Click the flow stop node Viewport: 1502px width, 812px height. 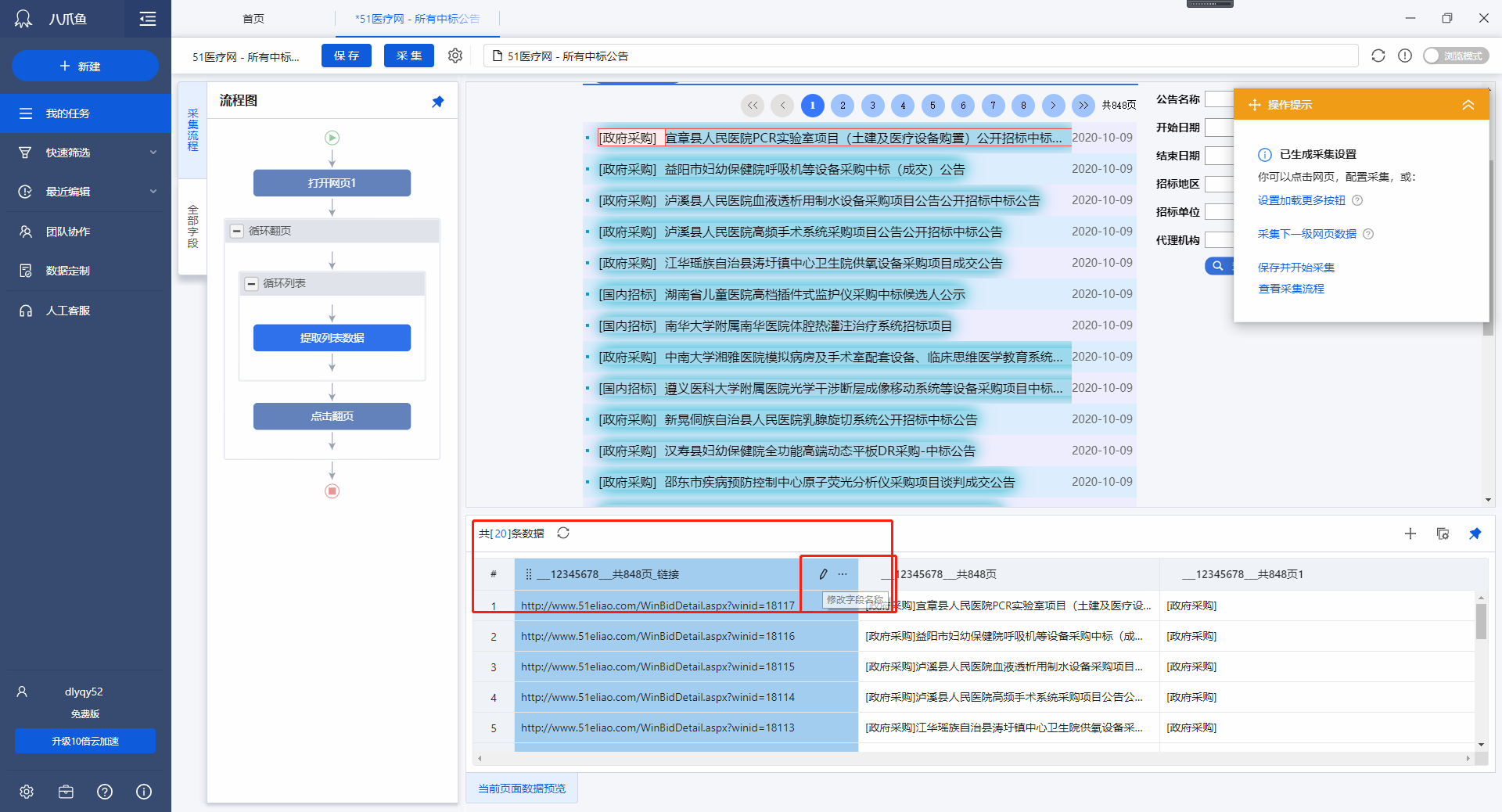[332, 491]
